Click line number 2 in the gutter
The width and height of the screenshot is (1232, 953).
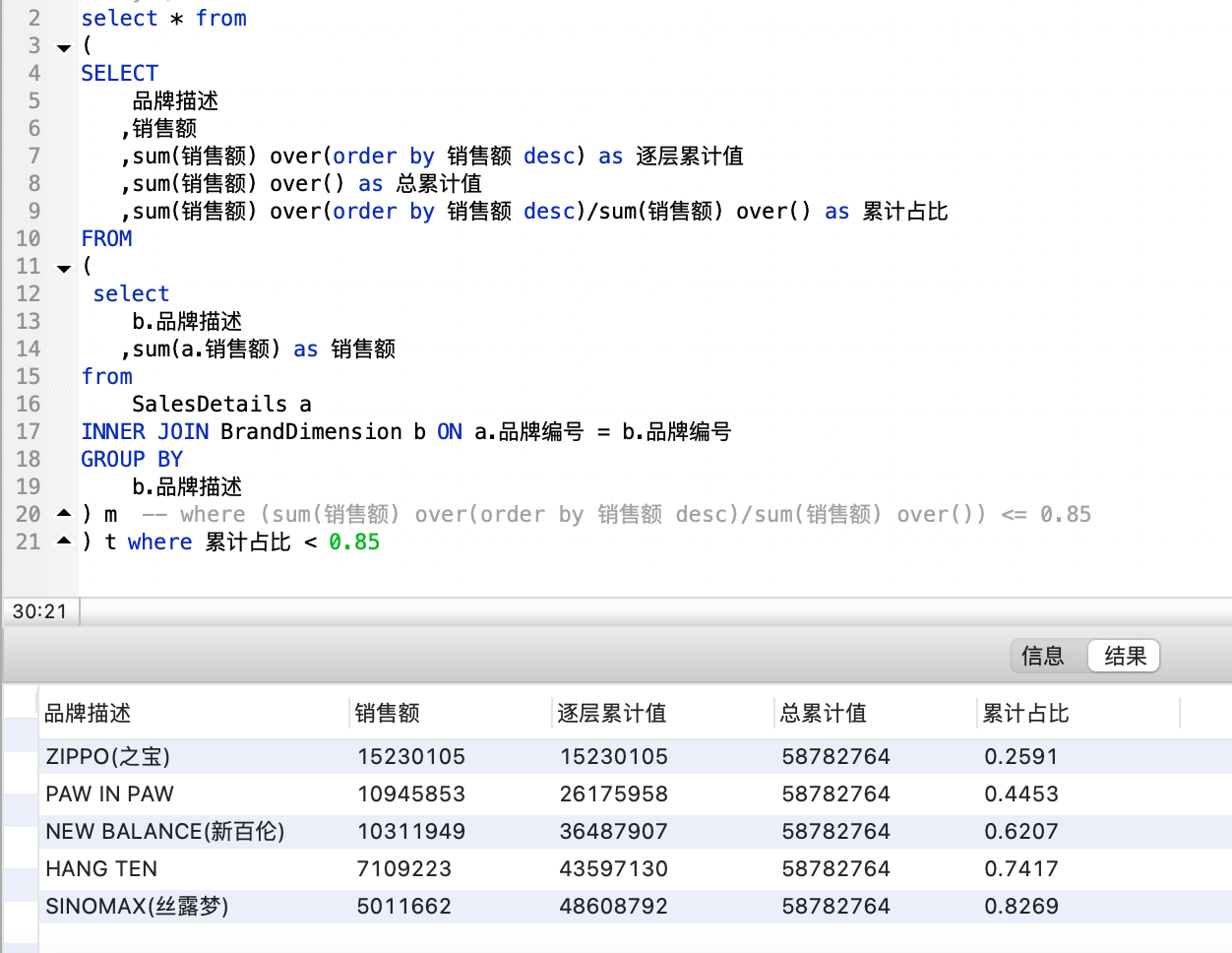click(34, 18)
